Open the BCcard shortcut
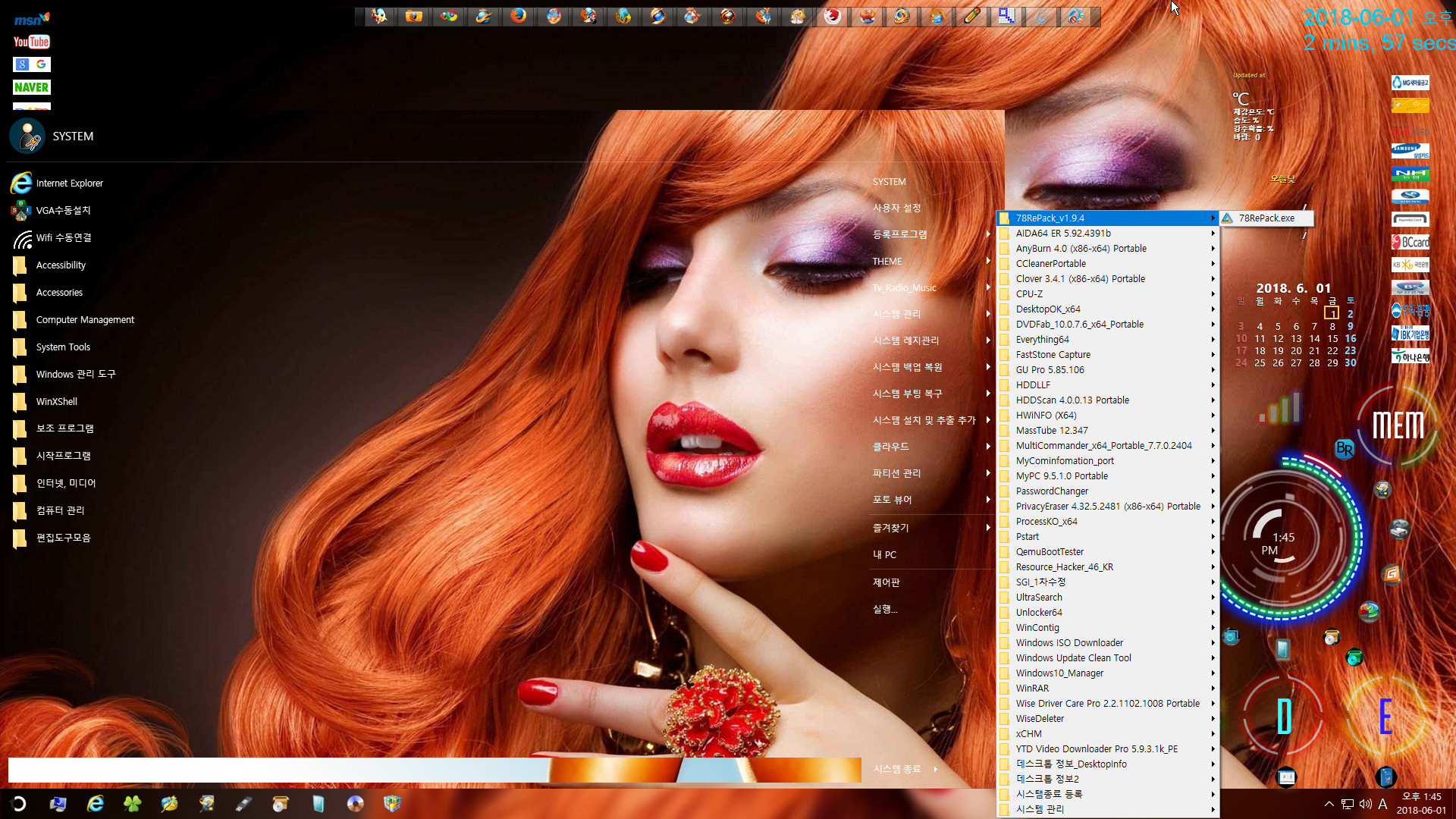This screenshot has height=819, width=1456. click(1410, 242)
